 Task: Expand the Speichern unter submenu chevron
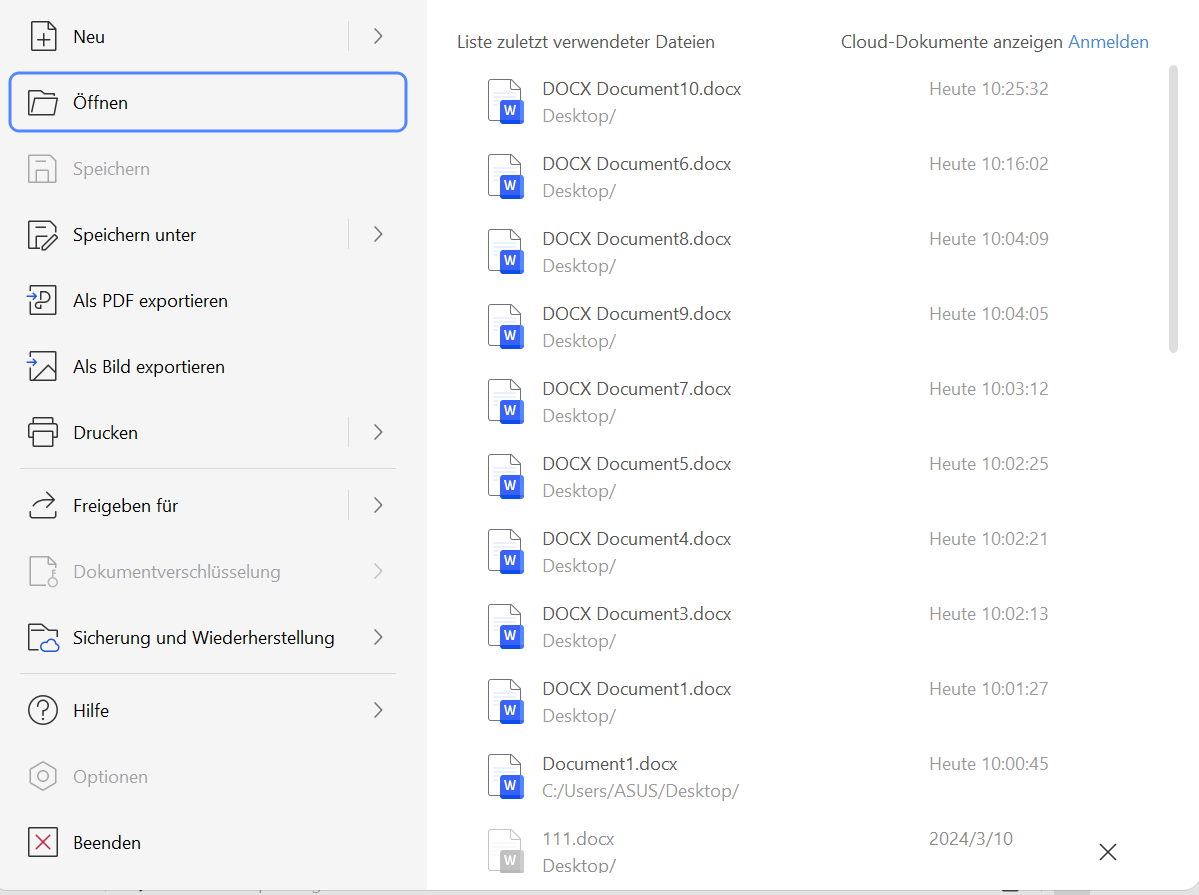click(x=377, y=234)
